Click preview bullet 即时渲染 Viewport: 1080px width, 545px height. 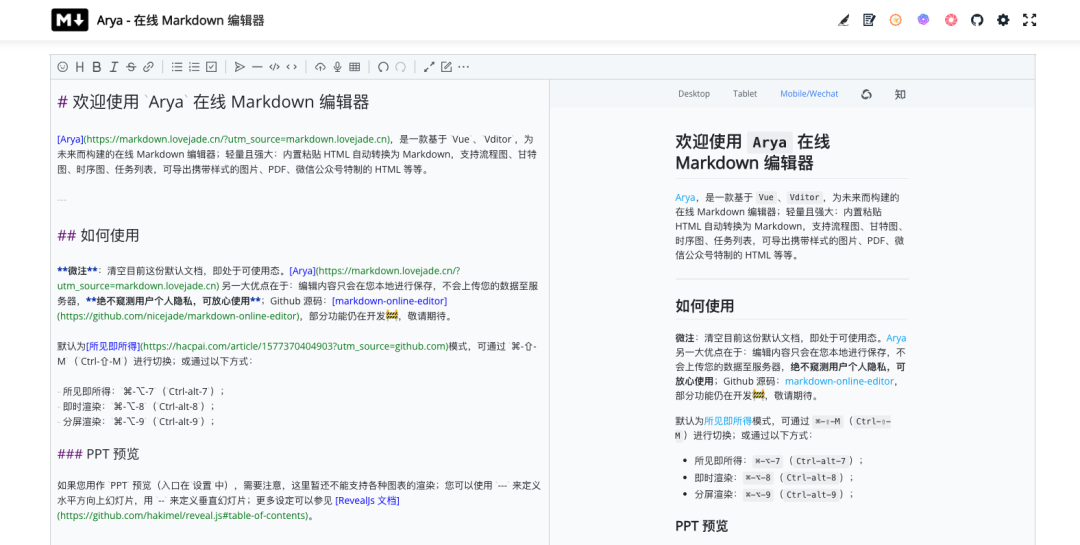point(774,477)
